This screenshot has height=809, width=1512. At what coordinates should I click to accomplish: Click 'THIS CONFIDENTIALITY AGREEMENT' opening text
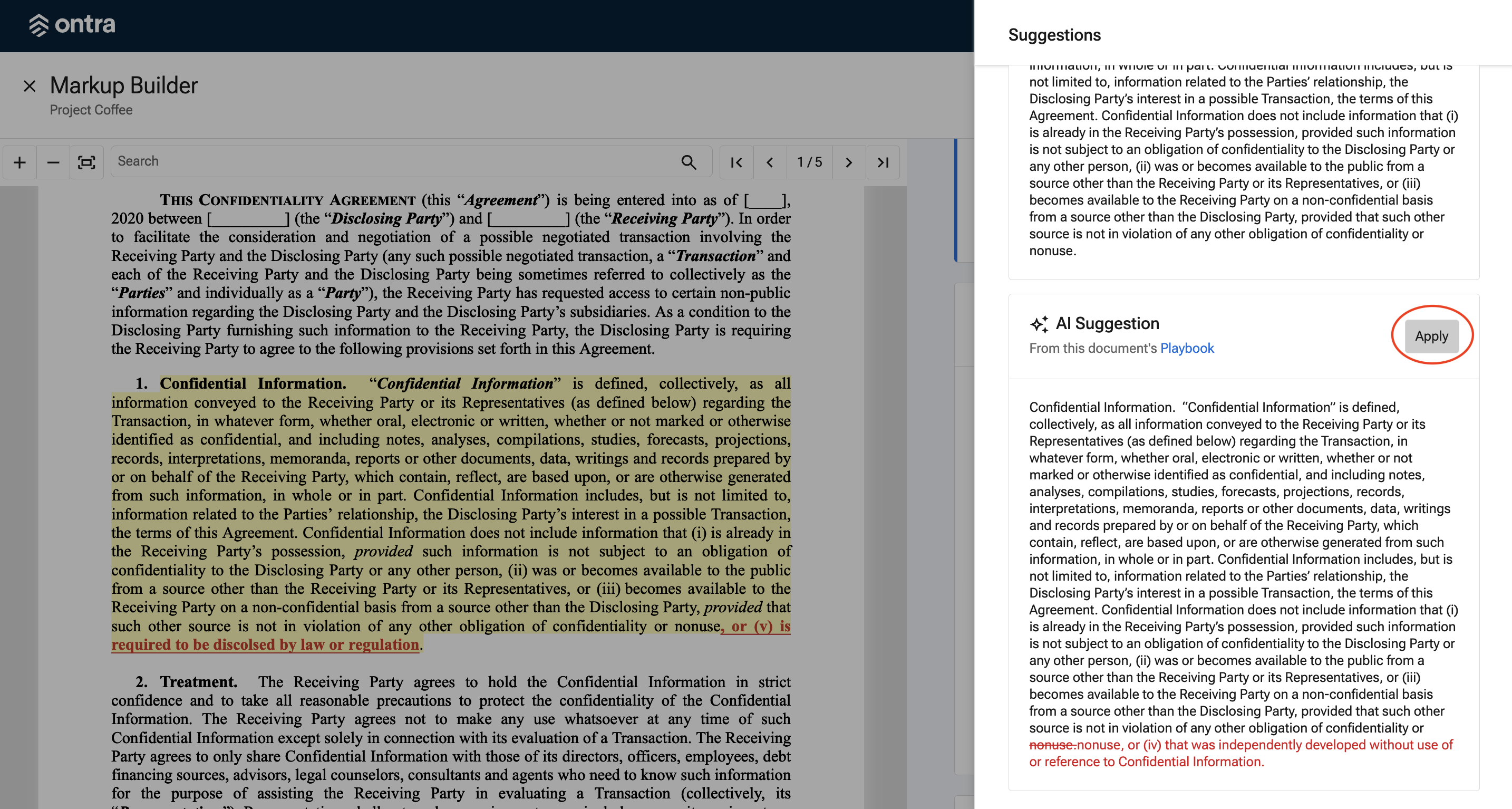coord(288,200)
